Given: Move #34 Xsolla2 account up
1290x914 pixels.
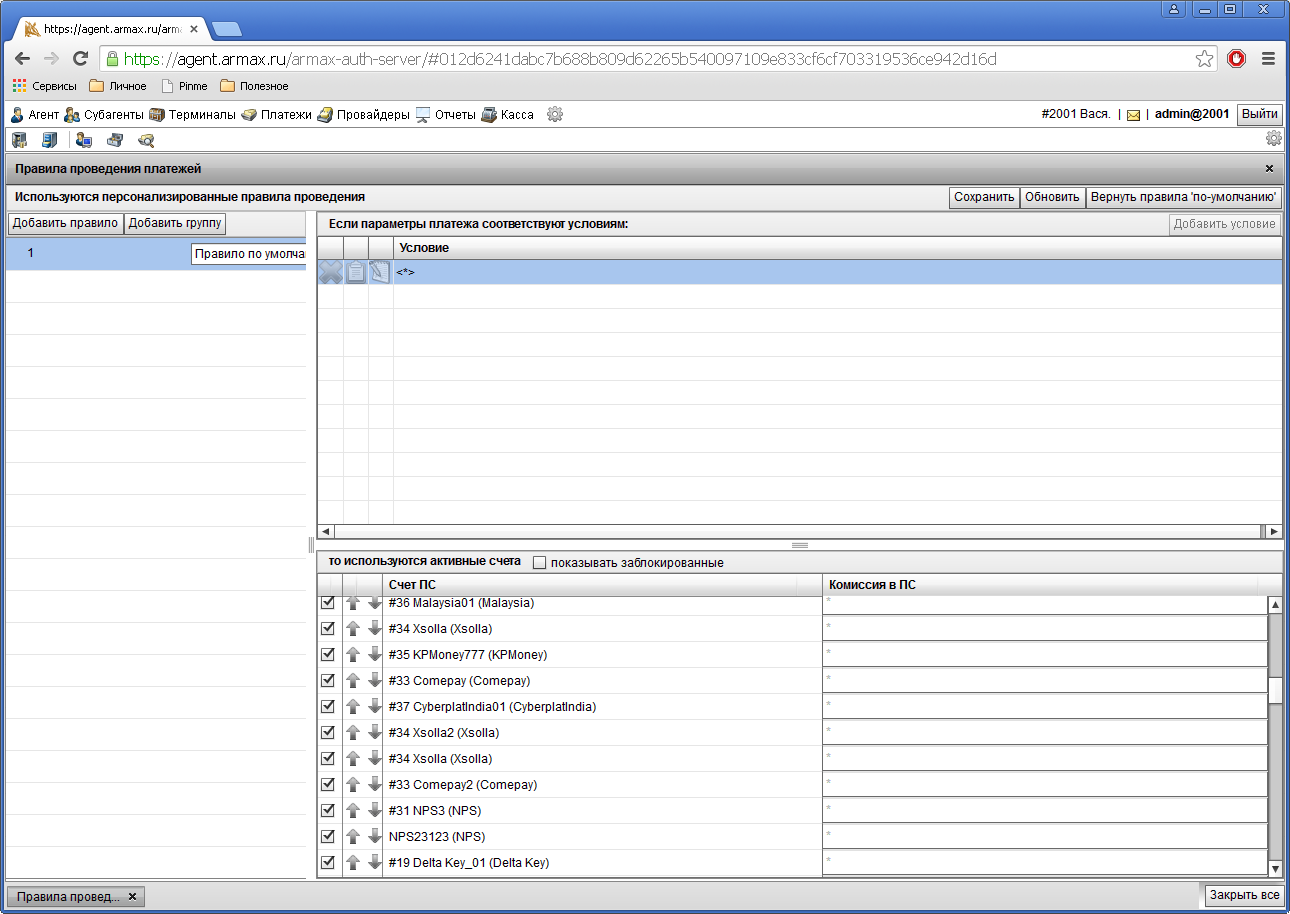Looking at the screenshot, I should pyautogui.click(x=352, y=732).
